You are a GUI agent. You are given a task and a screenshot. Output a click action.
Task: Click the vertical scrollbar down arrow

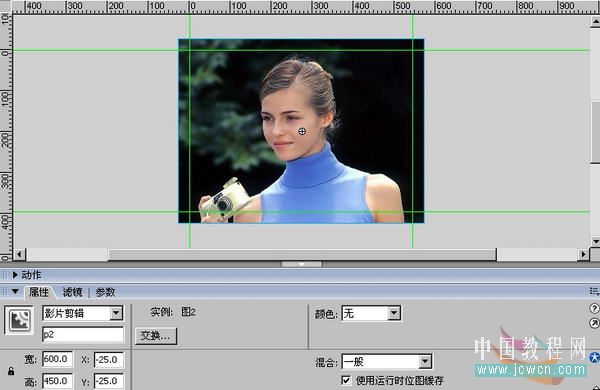(x=595, y=242)
